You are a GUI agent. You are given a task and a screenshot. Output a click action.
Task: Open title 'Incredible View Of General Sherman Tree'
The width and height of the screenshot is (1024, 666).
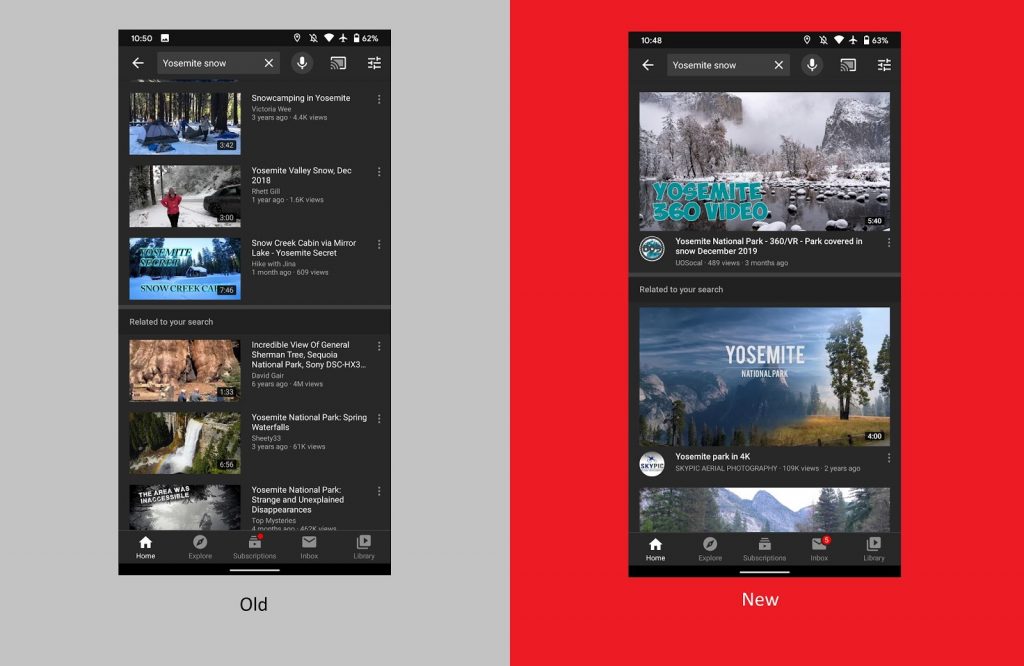(308, 355)
